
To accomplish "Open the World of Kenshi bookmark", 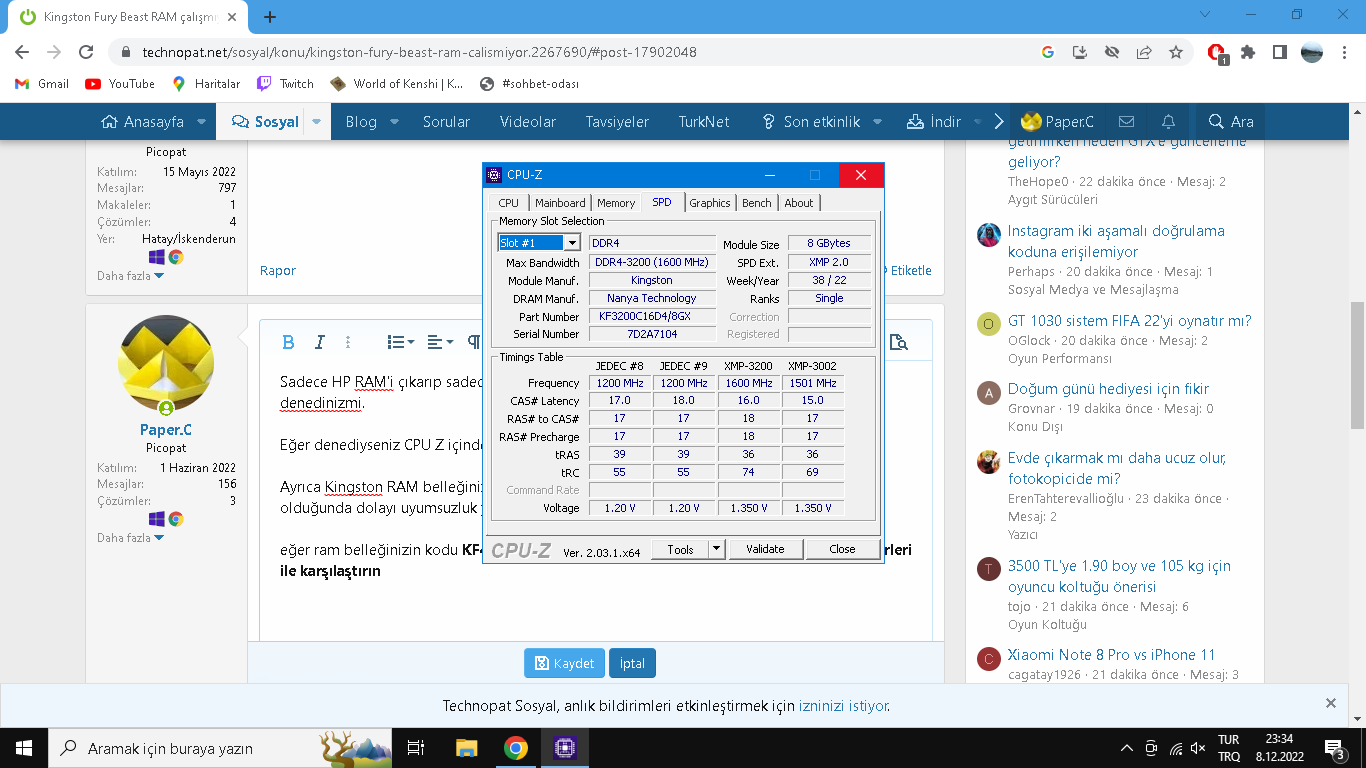I will coord(397,84).
